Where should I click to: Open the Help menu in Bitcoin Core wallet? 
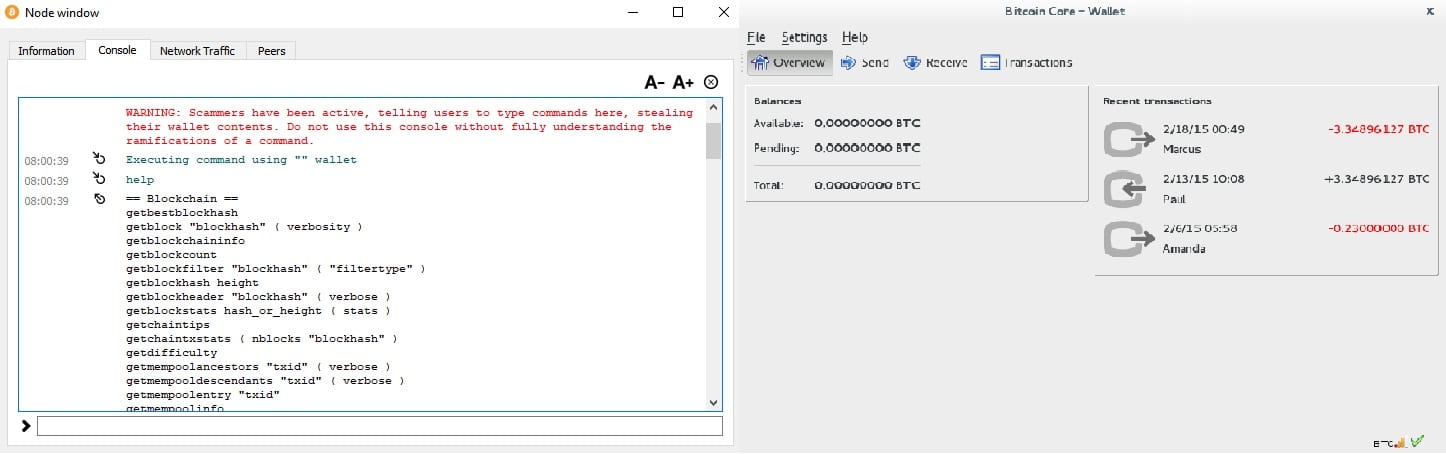(x=854, y=37)
